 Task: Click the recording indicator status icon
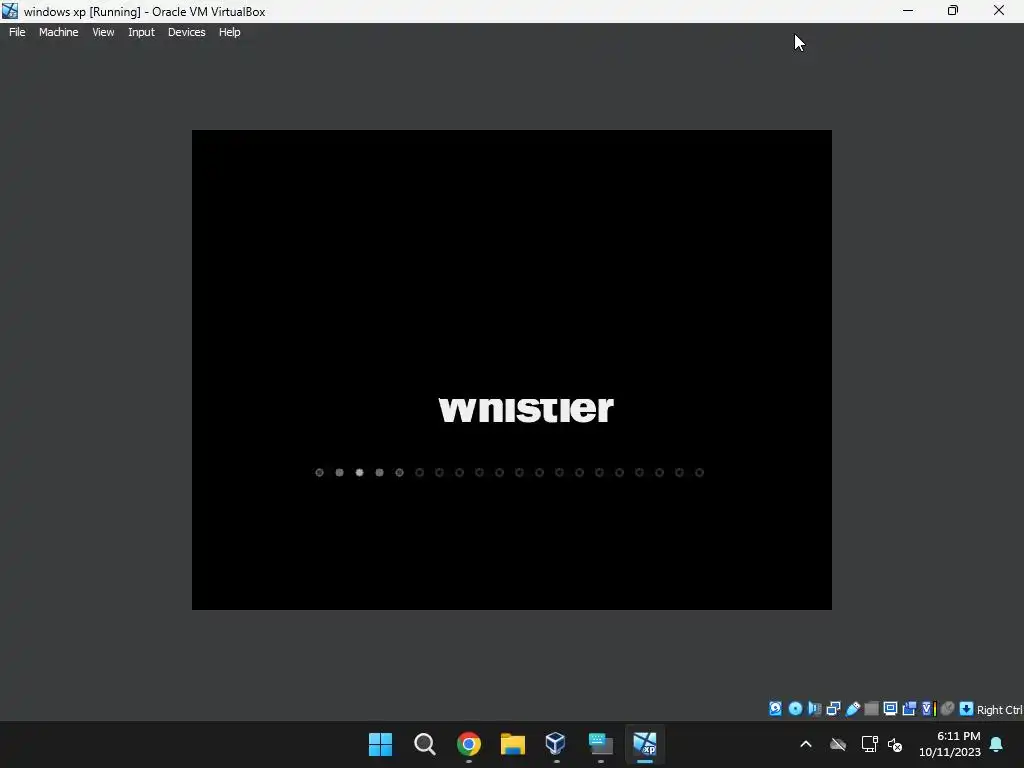point(909,709)
